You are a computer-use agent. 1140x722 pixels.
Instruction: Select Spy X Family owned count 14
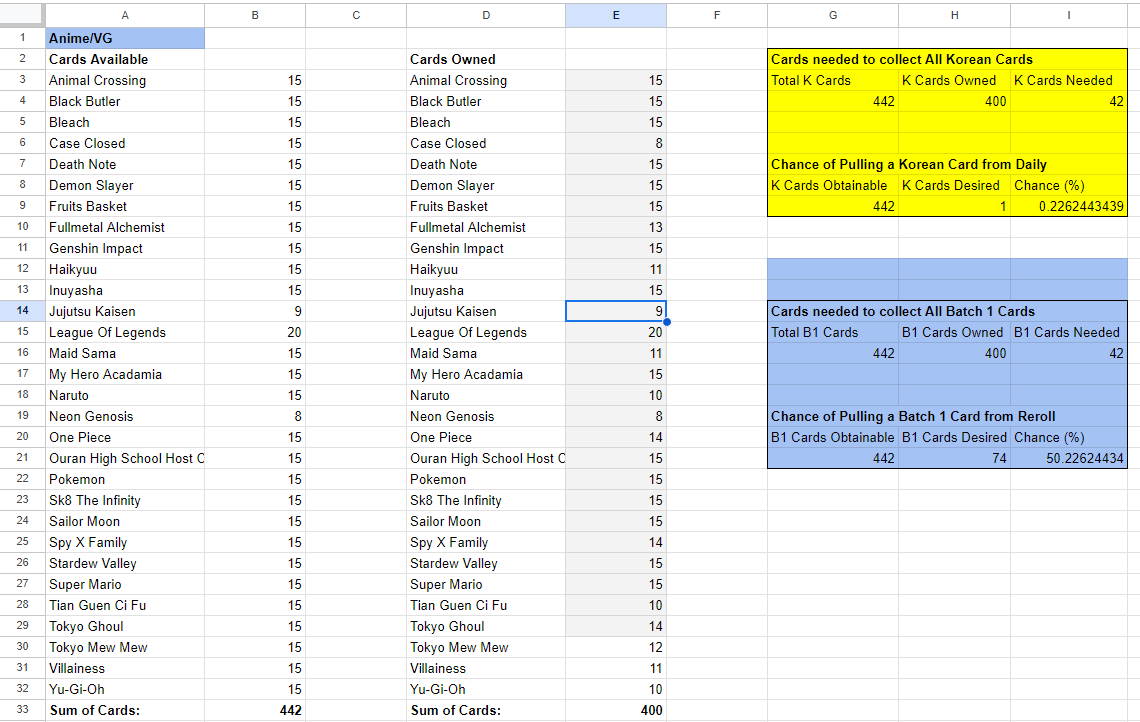(x=616, y=543)
